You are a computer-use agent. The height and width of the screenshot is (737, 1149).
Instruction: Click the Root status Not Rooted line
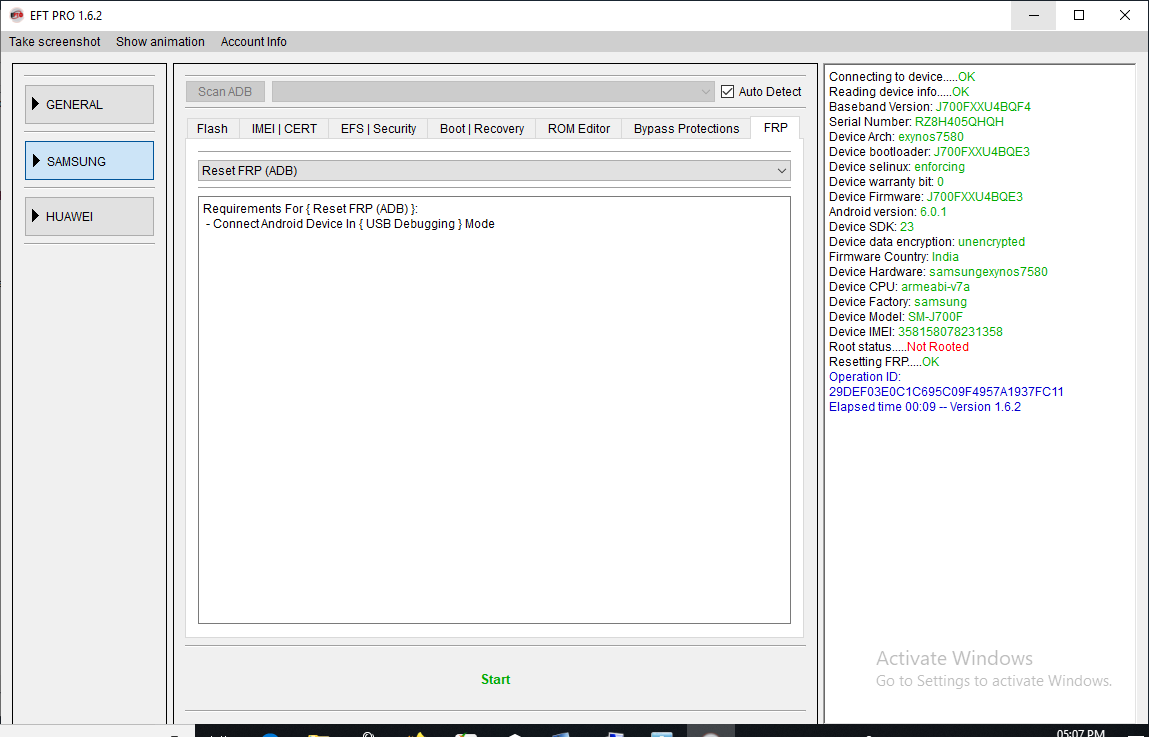[898, 347]
